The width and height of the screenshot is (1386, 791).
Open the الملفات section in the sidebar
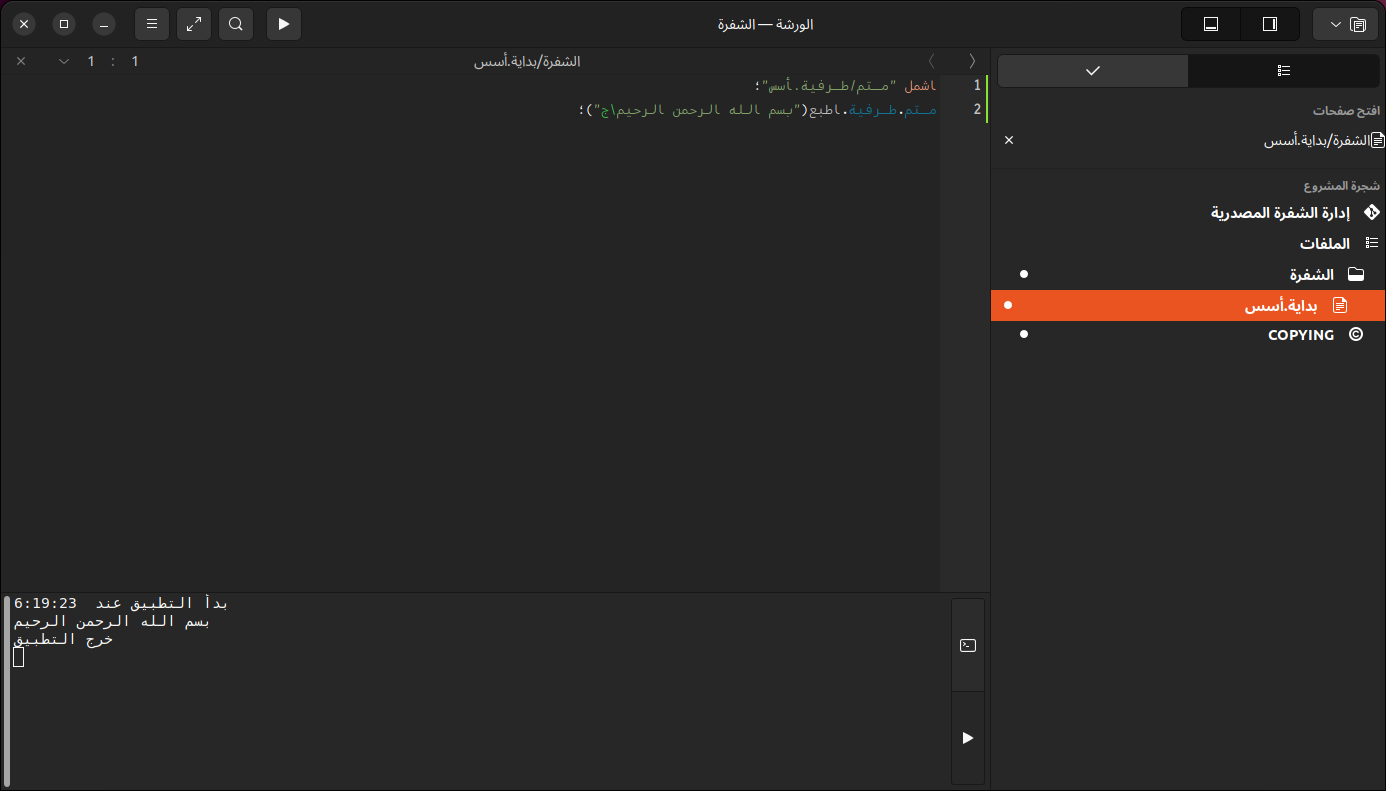tap(1324, 243)
